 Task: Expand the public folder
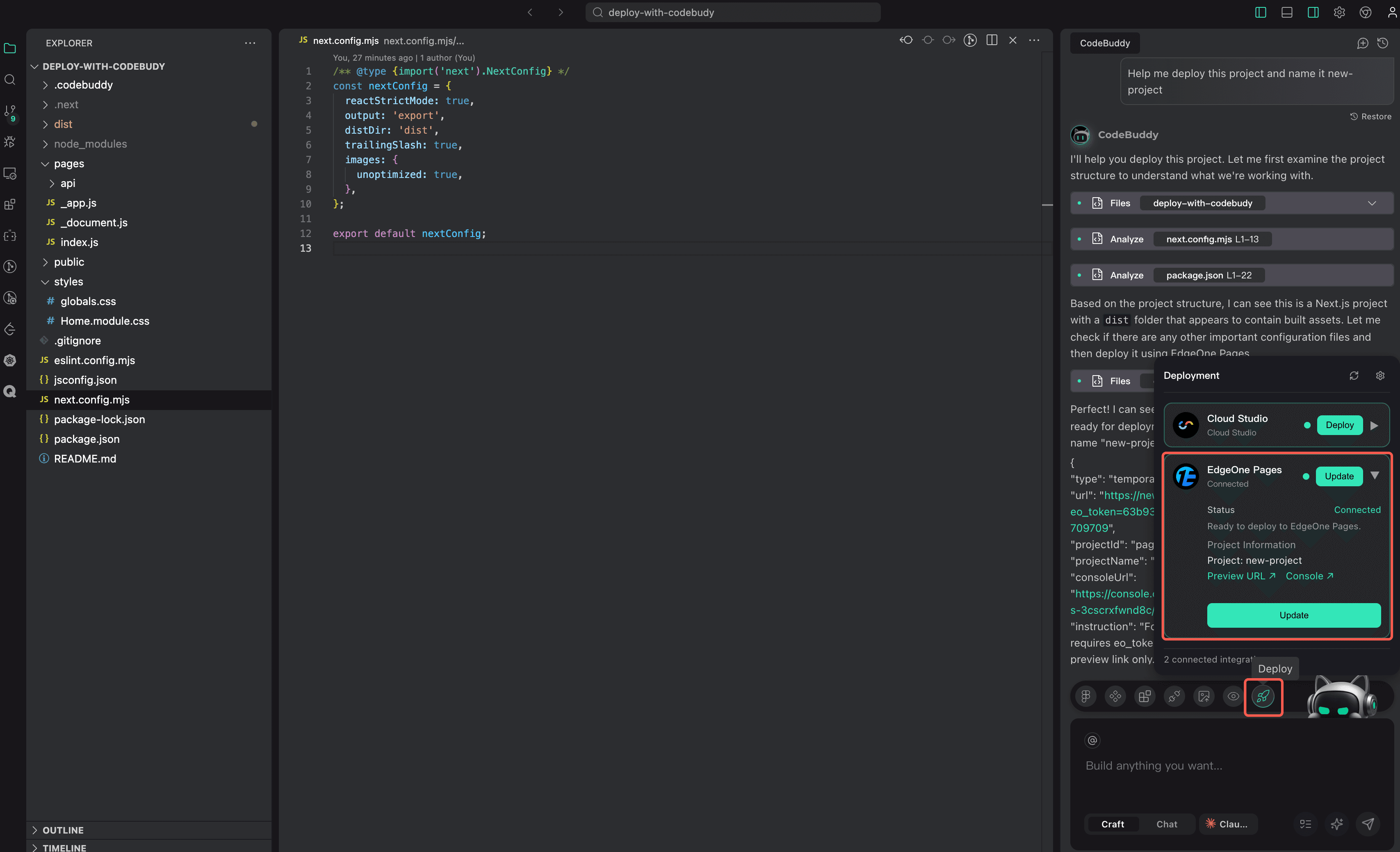pyautogui.click(x=46, y=262)
